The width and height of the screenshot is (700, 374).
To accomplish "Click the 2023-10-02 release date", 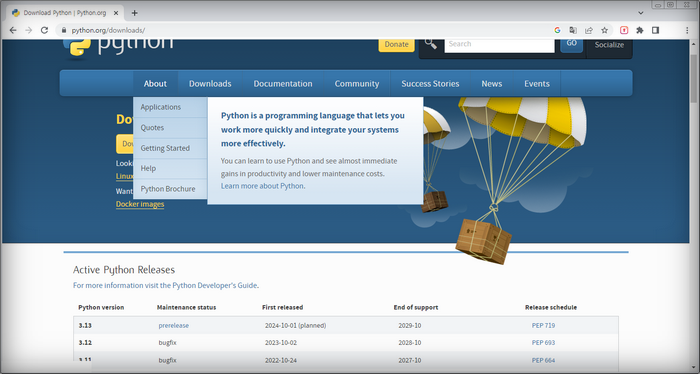I will coord(280,343).
